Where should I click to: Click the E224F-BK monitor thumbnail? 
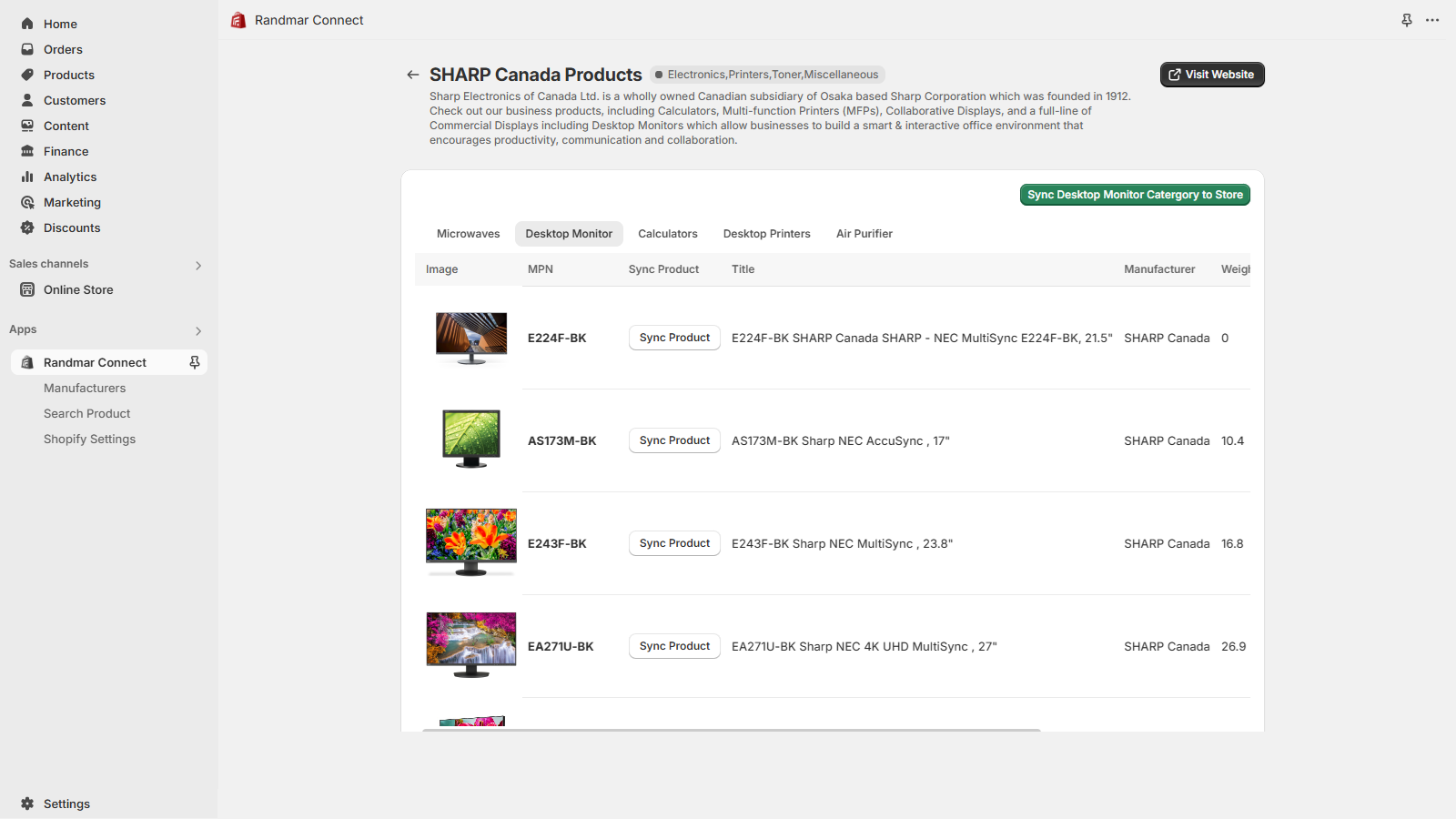pos(471,339)
